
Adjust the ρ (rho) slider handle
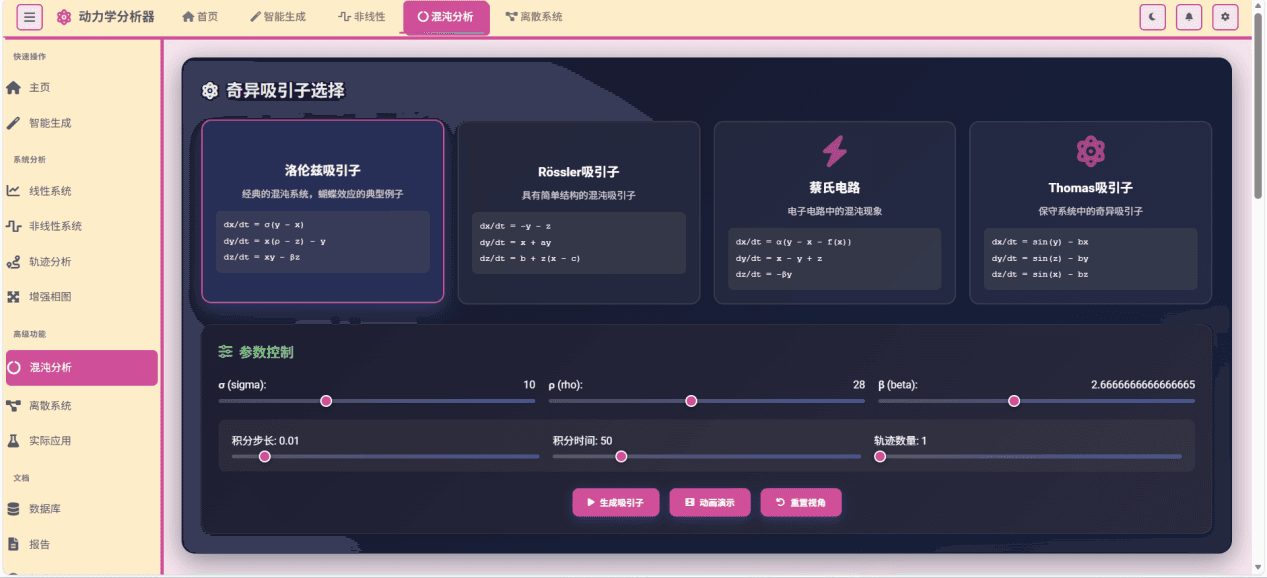[x=691, y=401]
